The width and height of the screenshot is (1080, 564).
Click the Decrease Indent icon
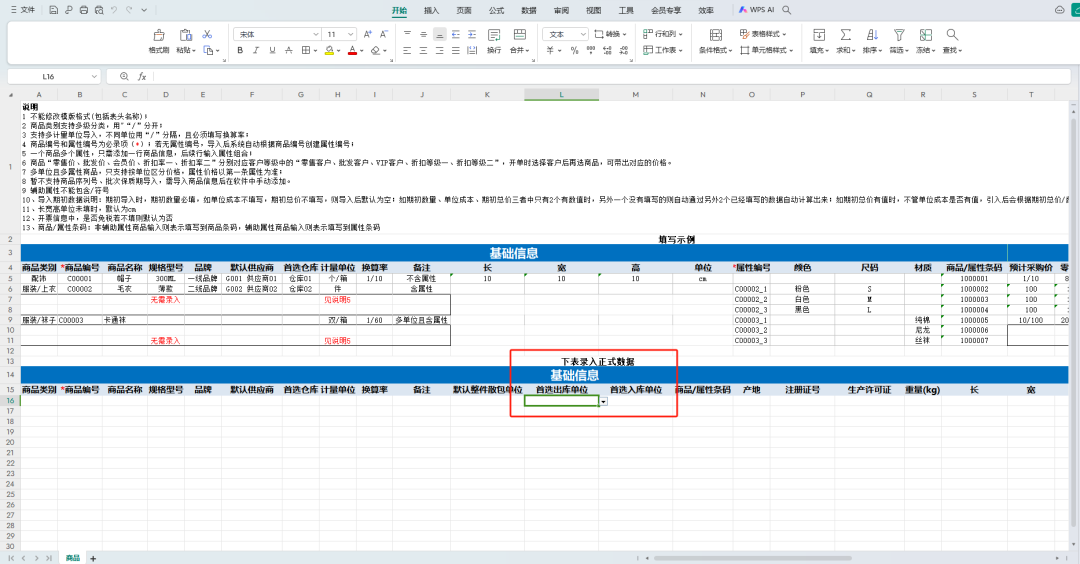[x=455, y=34]
